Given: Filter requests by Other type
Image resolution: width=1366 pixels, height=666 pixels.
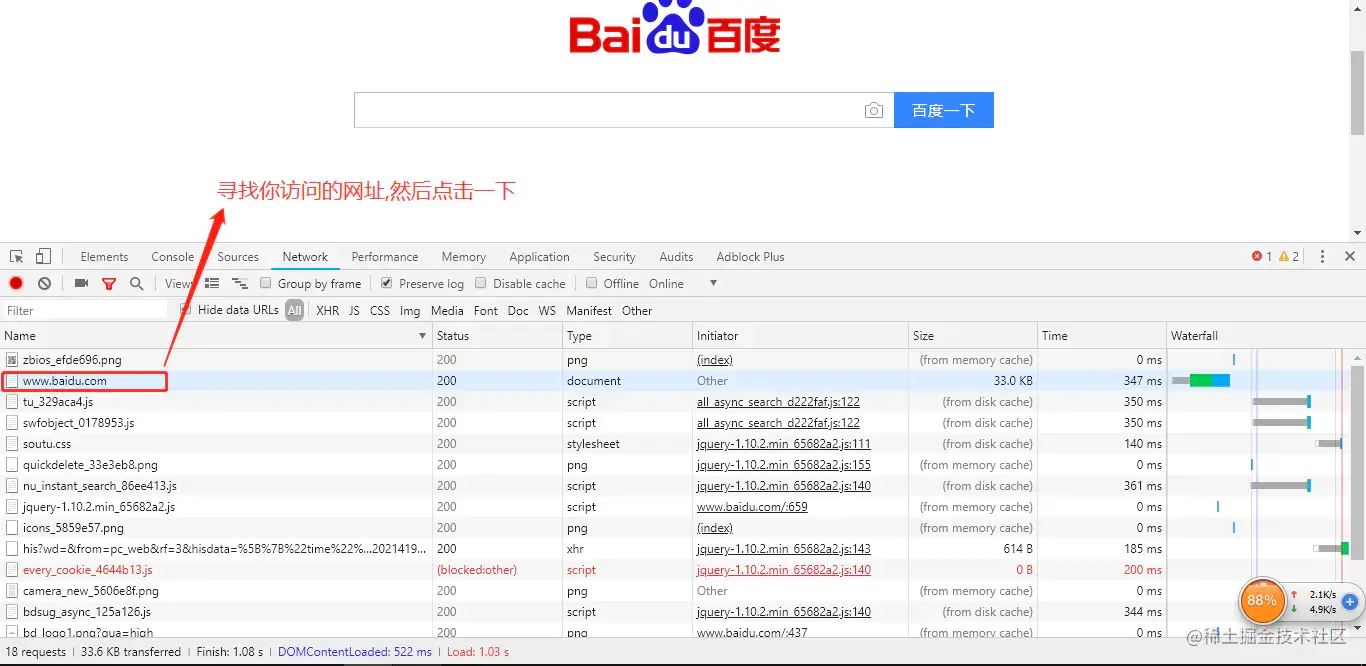Looking at the screenshot, I should 637,311.
